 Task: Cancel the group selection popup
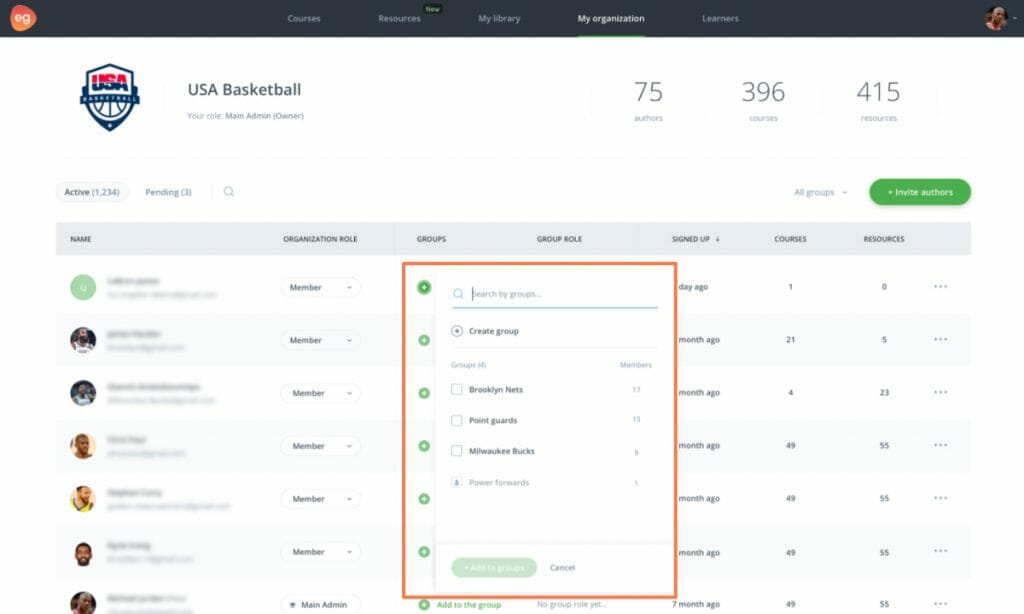point(562,568)
